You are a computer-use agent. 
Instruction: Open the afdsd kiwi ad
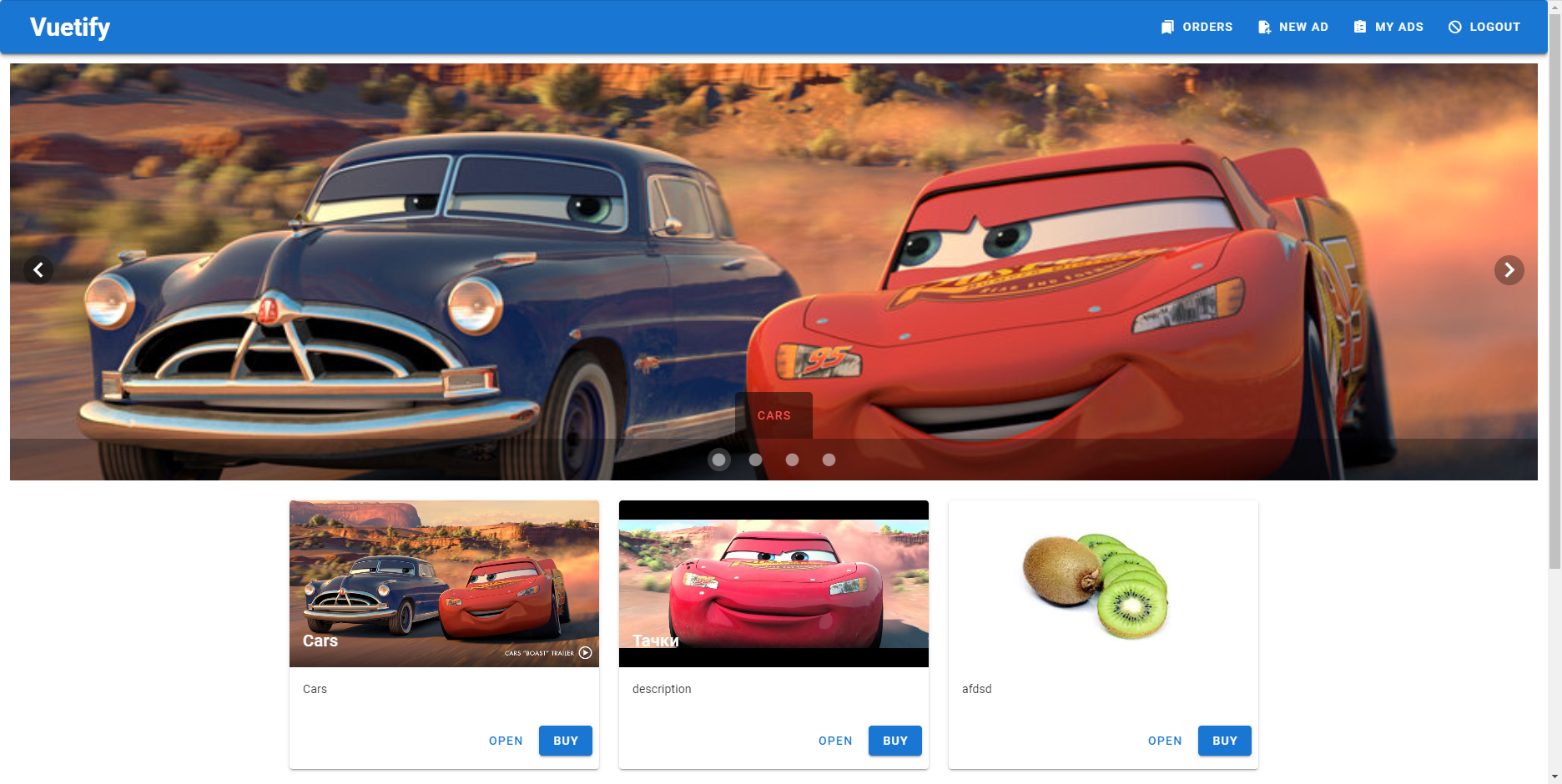[1165, 741]
